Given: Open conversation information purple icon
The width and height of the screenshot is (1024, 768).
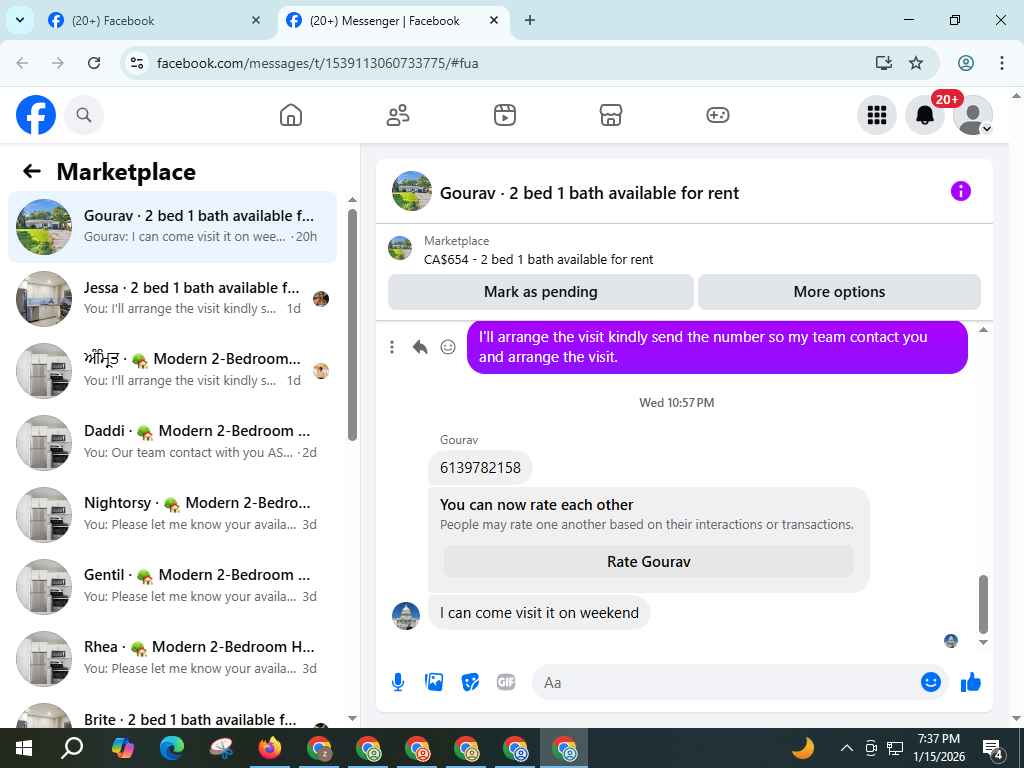Looking at the screenshot, I should [x=961, y=191].
